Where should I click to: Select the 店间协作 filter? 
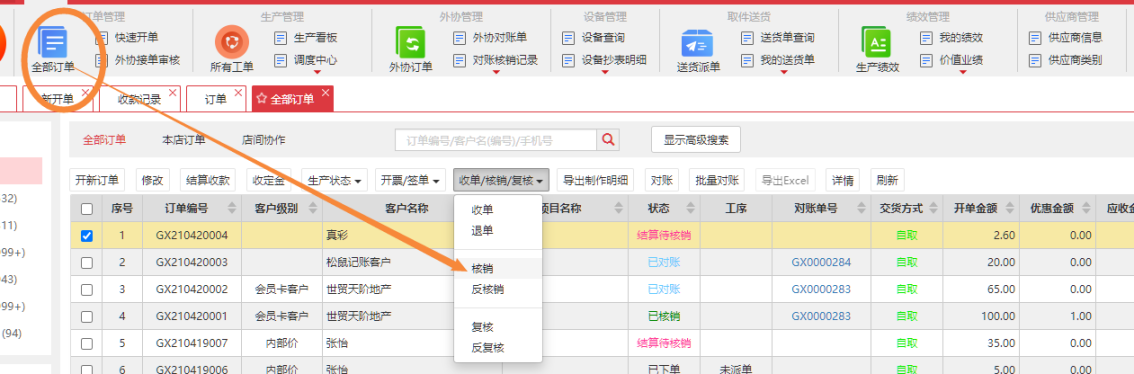263,140
